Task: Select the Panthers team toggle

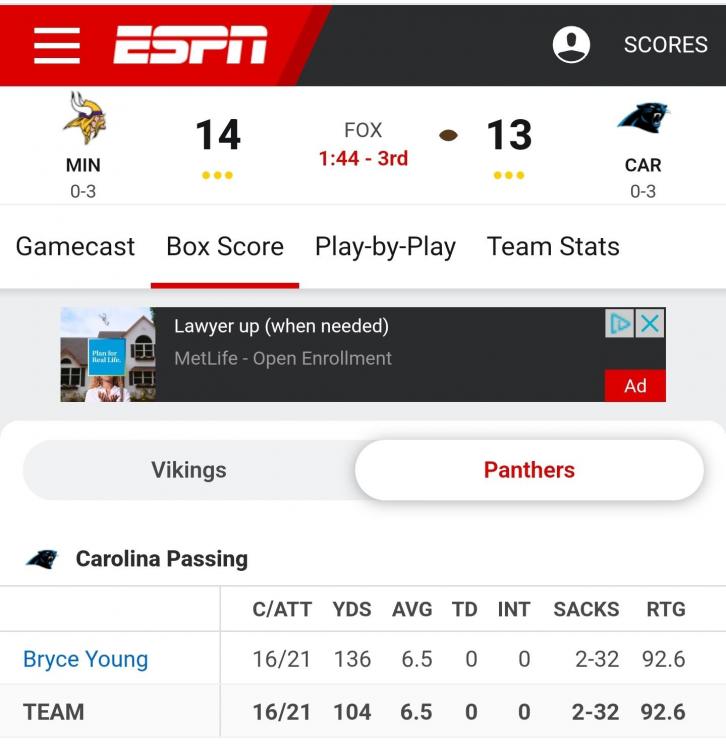Action: click(x=529, y=470)
